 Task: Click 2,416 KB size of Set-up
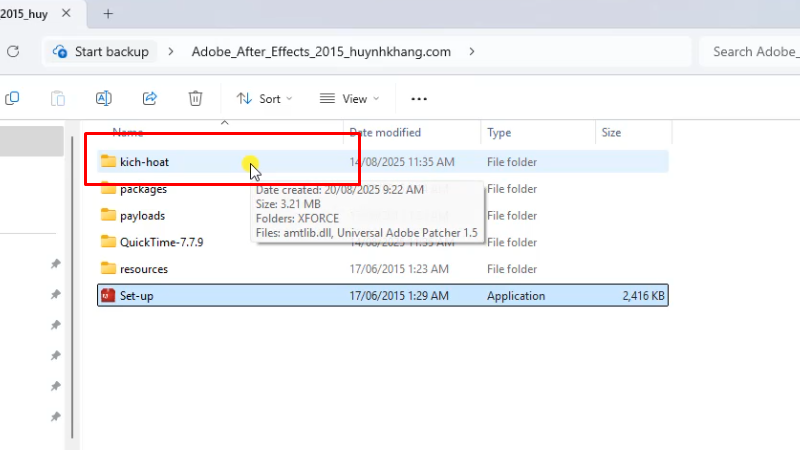pos(643,296)
